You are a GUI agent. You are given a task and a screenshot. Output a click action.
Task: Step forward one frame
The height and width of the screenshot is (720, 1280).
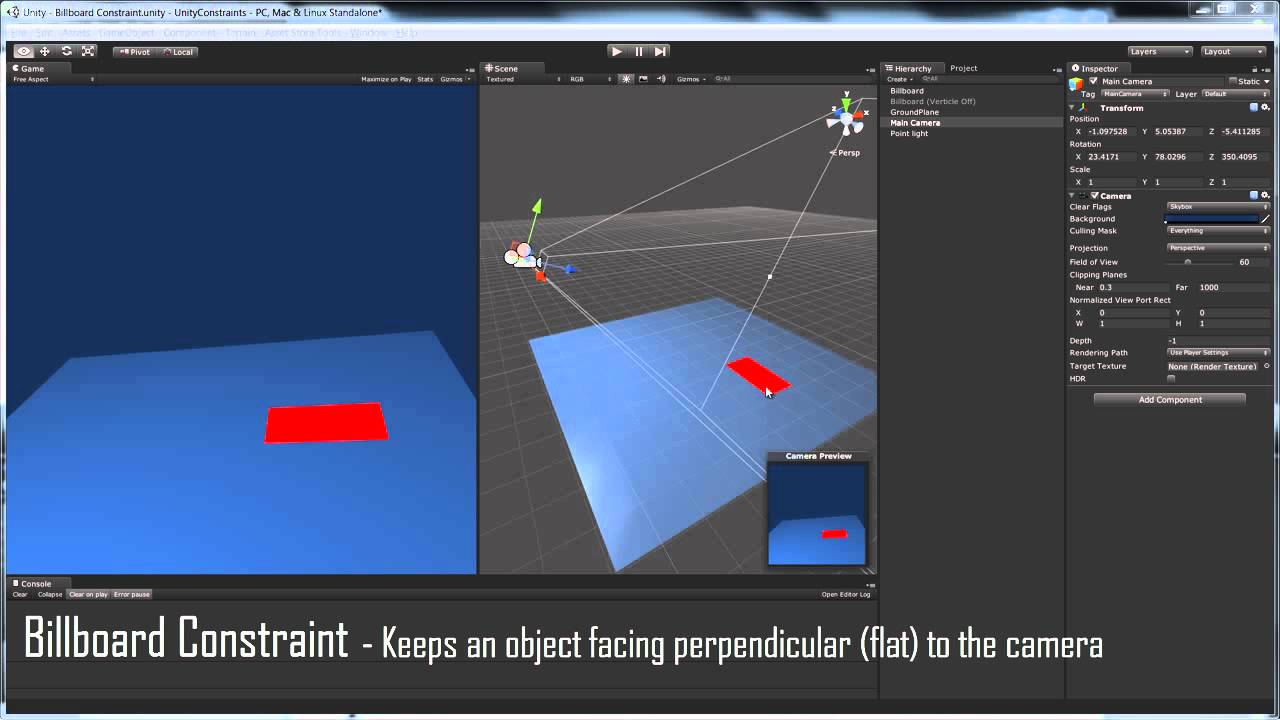click(x=660, y=51)
